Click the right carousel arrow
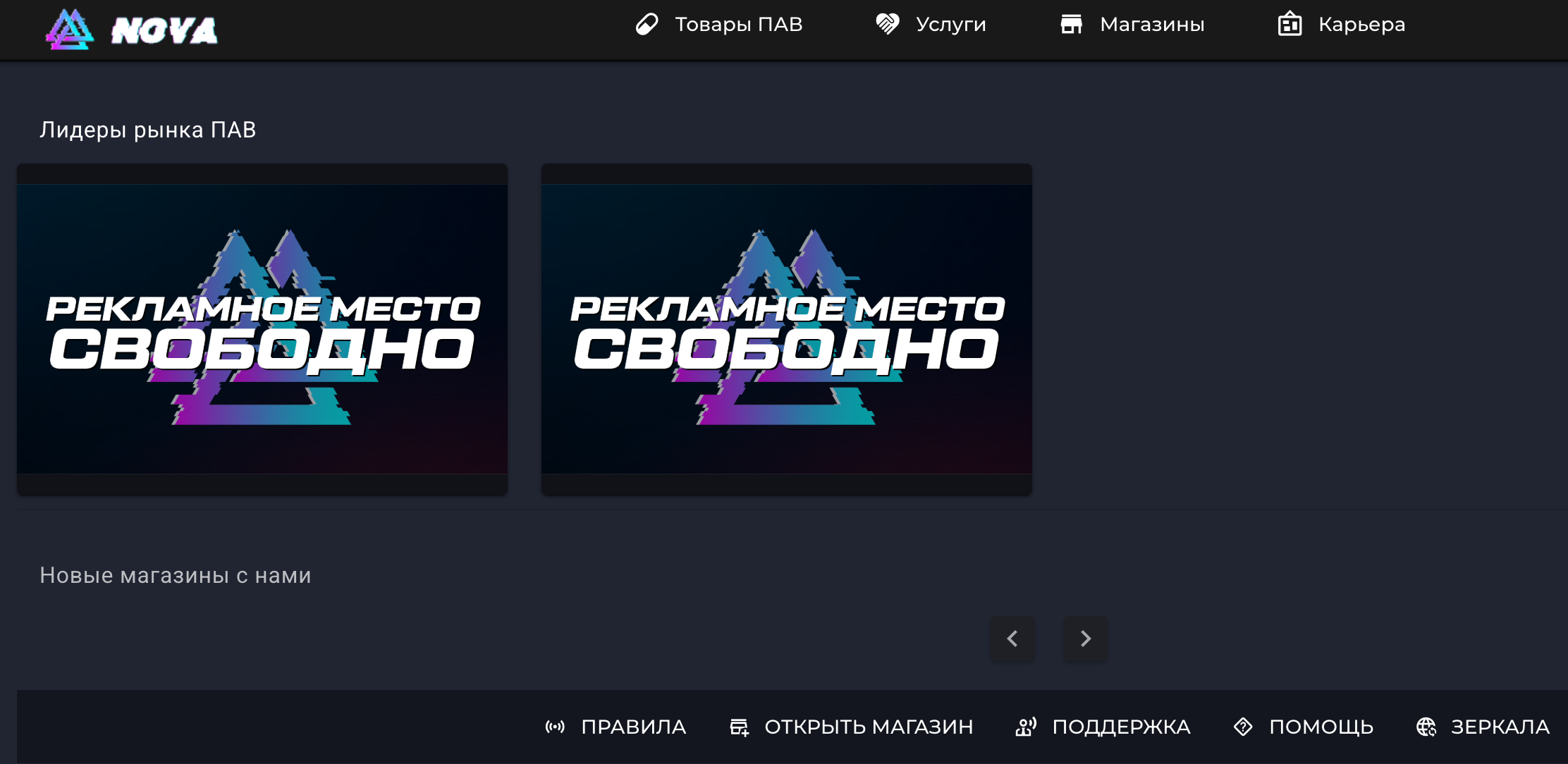The image size is (1568, 764). [x=1085, y=639]
